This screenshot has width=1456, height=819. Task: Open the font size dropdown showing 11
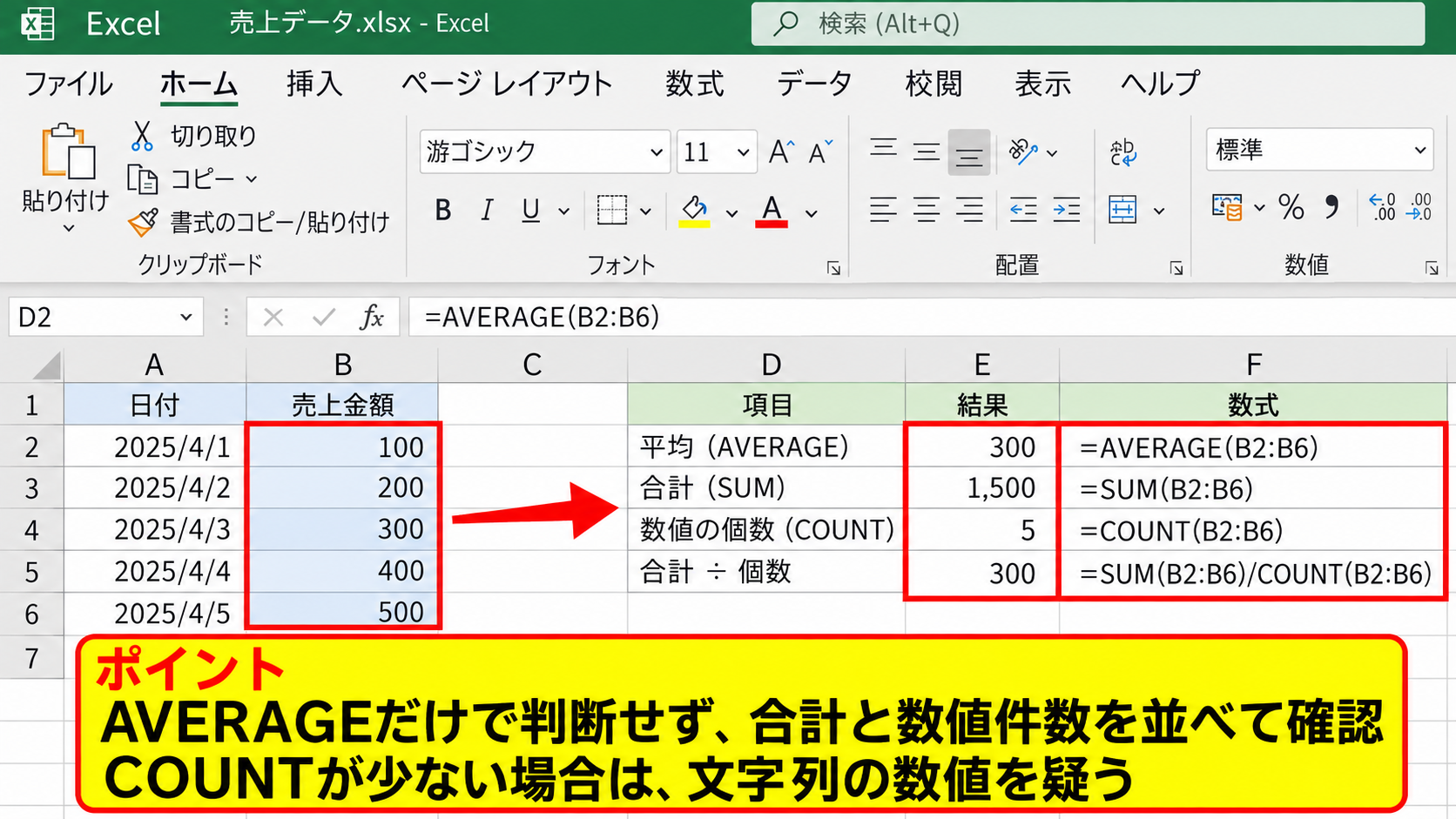pyautogui.click(x=743, y=152)
